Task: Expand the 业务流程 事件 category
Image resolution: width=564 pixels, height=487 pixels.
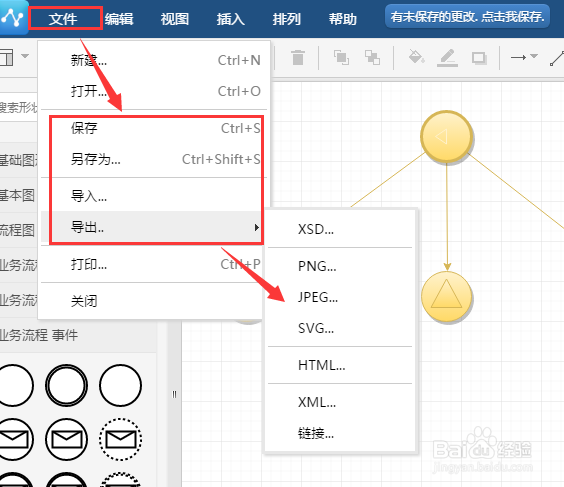Action: pyautogui.click(x=78, y=335)
